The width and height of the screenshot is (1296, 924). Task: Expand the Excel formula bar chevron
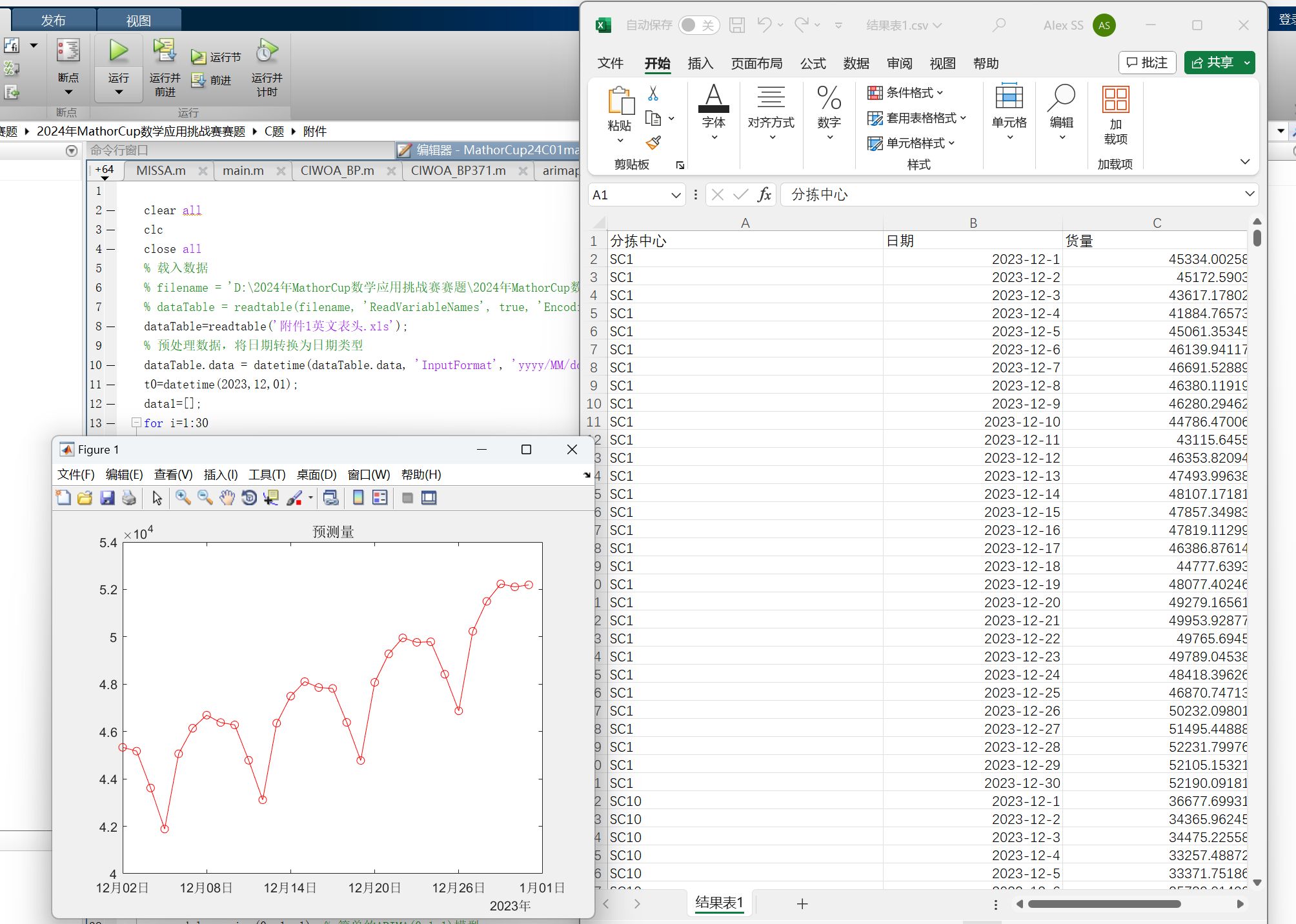[x=1250, y=194]
